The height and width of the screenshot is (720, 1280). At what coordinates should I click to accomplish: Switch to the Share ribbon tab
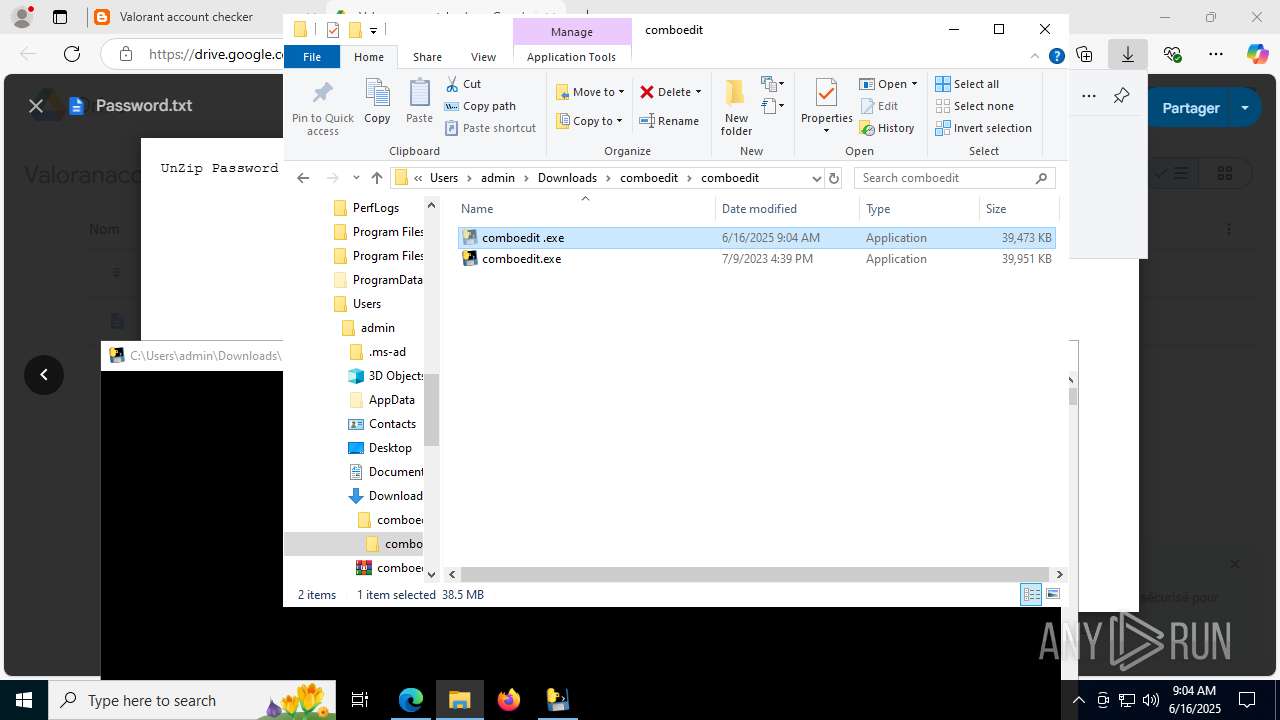point(427,57)
